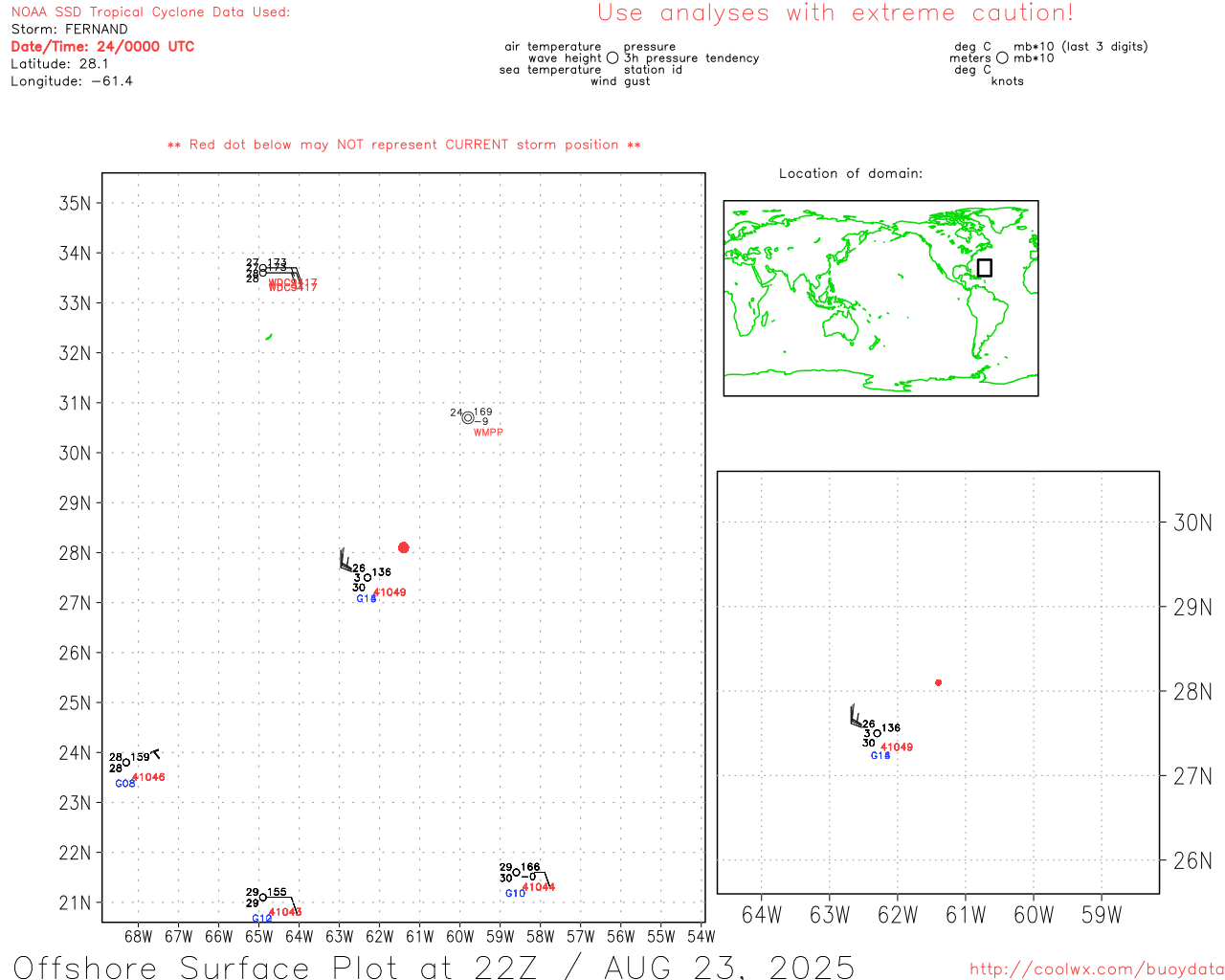Click 'NOAA SSD Tropical Cyclone Data Used:' heading
Image resolution: width=1225 pixels, height=980 pixels.
[x=150, y=12]
